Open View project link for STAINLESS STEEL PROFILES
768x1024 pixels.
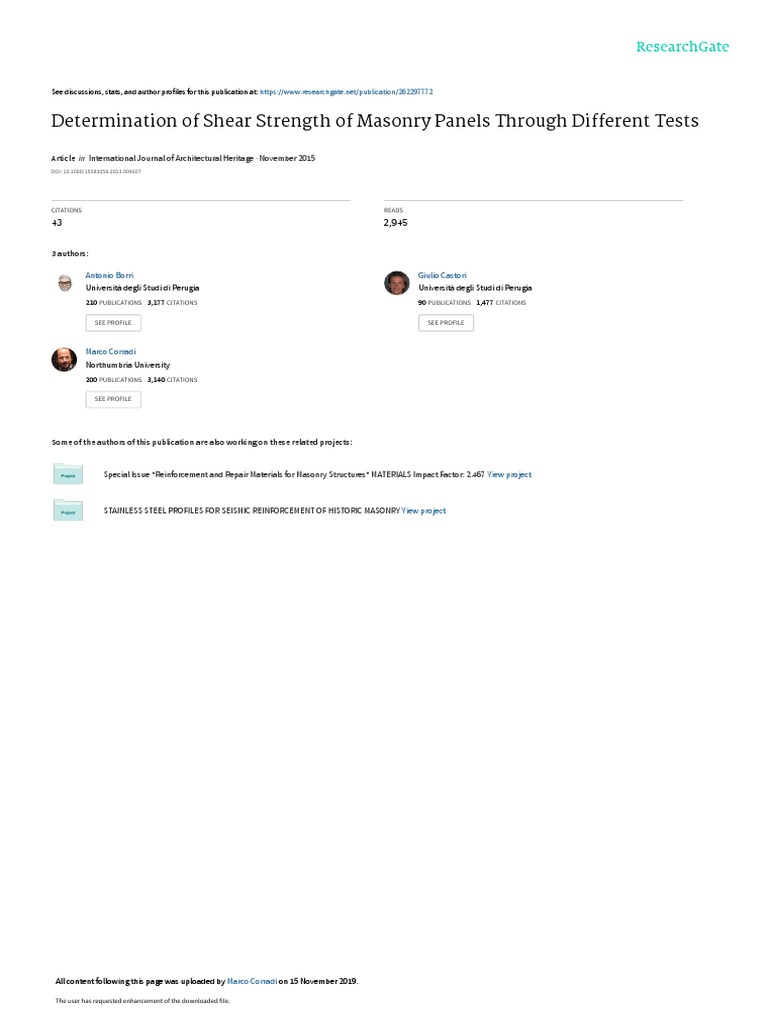point(424,511)
